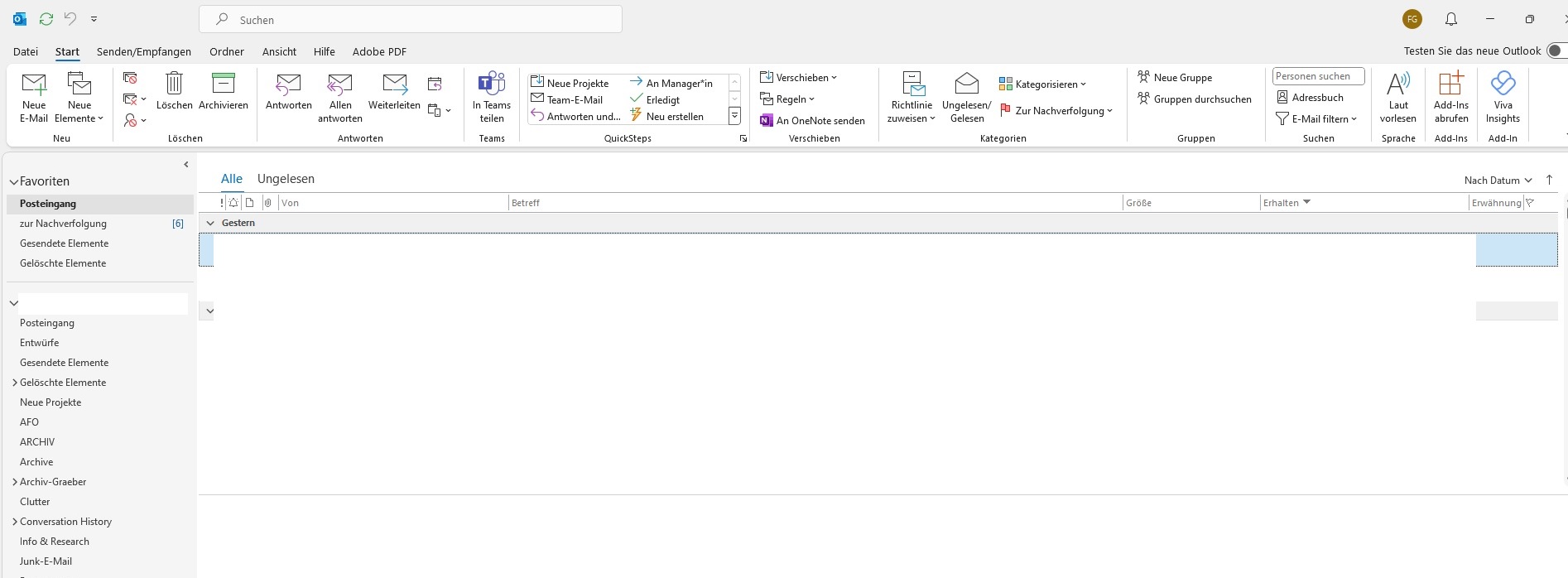Open Richtlinie zuweisen dropdown
Image resolution: width=1568 pixels, height=578 pixels.
coord(911,97)
